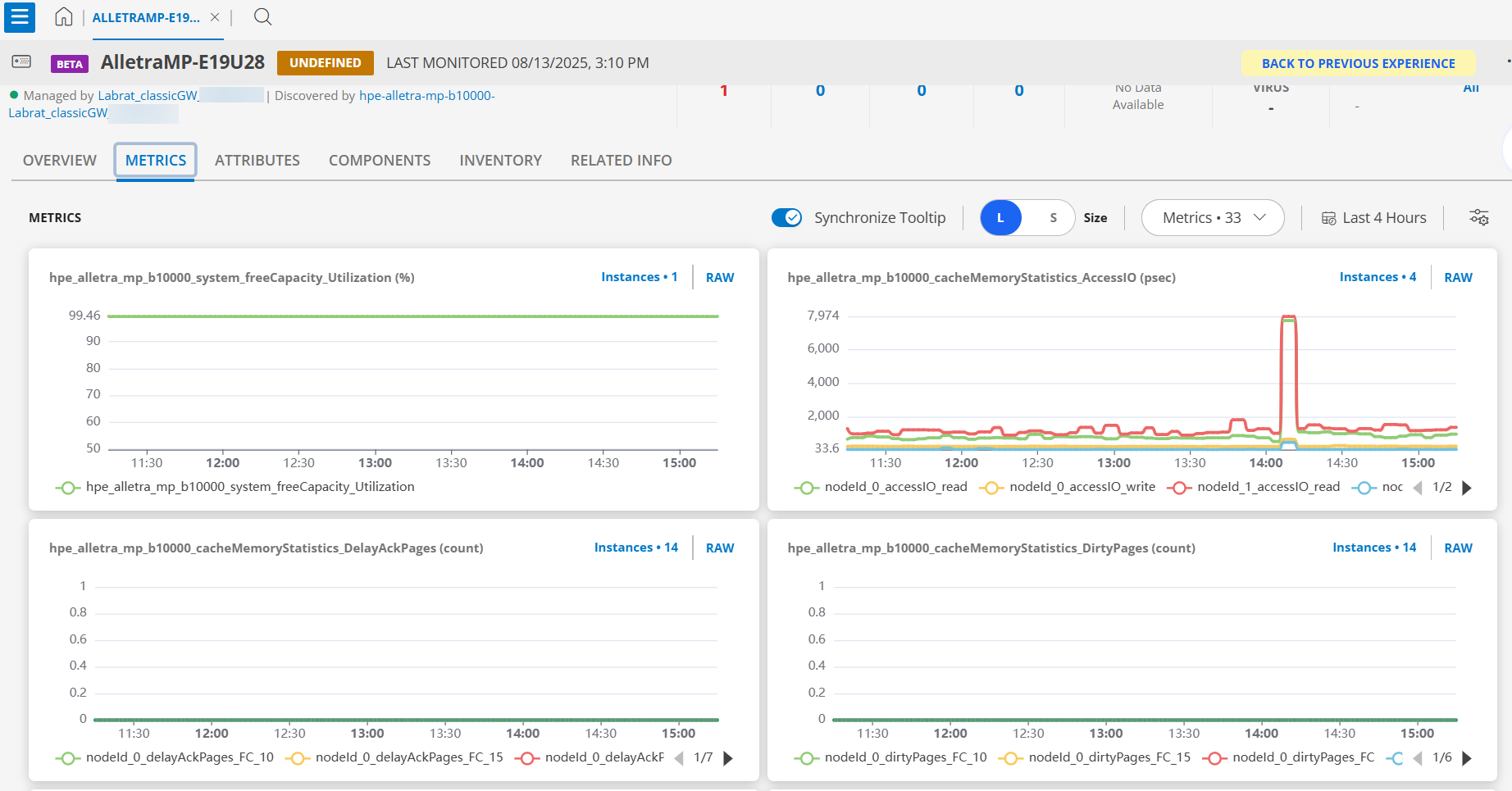Go to previous legend page in DirtyPages chart
1512x791 pixels.
tap(1418, 758)
